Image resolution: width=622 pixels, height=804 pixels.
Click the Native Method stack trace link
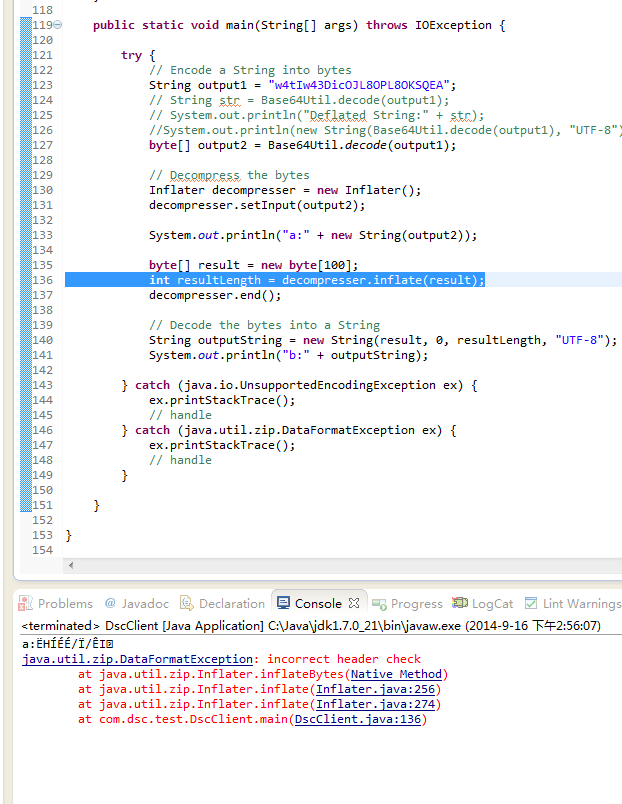coord(399,674)
